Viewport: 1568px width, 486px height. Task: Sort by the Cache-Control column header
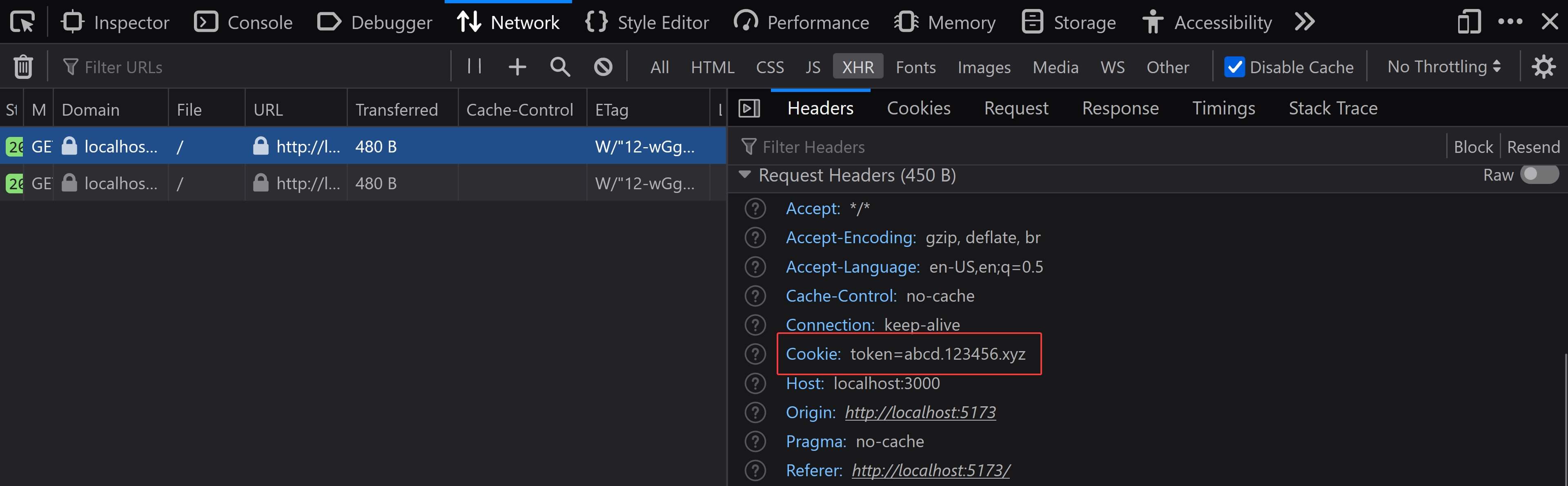pyautogui.click(x=522, y=110)
